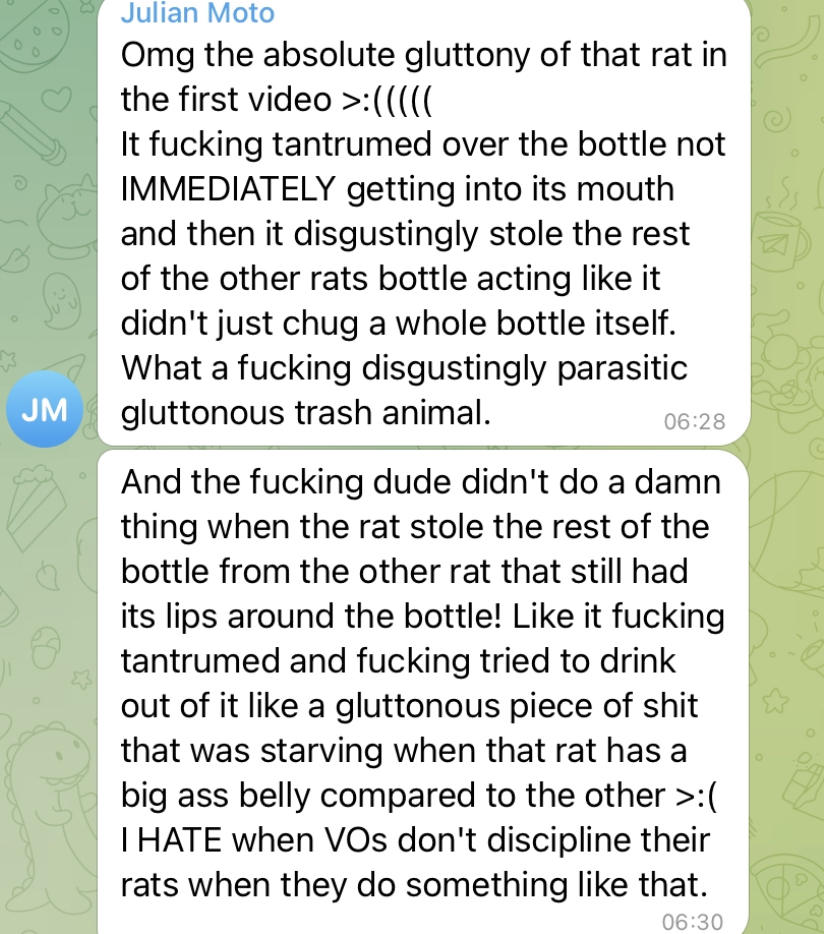
Task: Tap the sender name Julian Moto
Action: pyautogui.click(x=198, y=13)
